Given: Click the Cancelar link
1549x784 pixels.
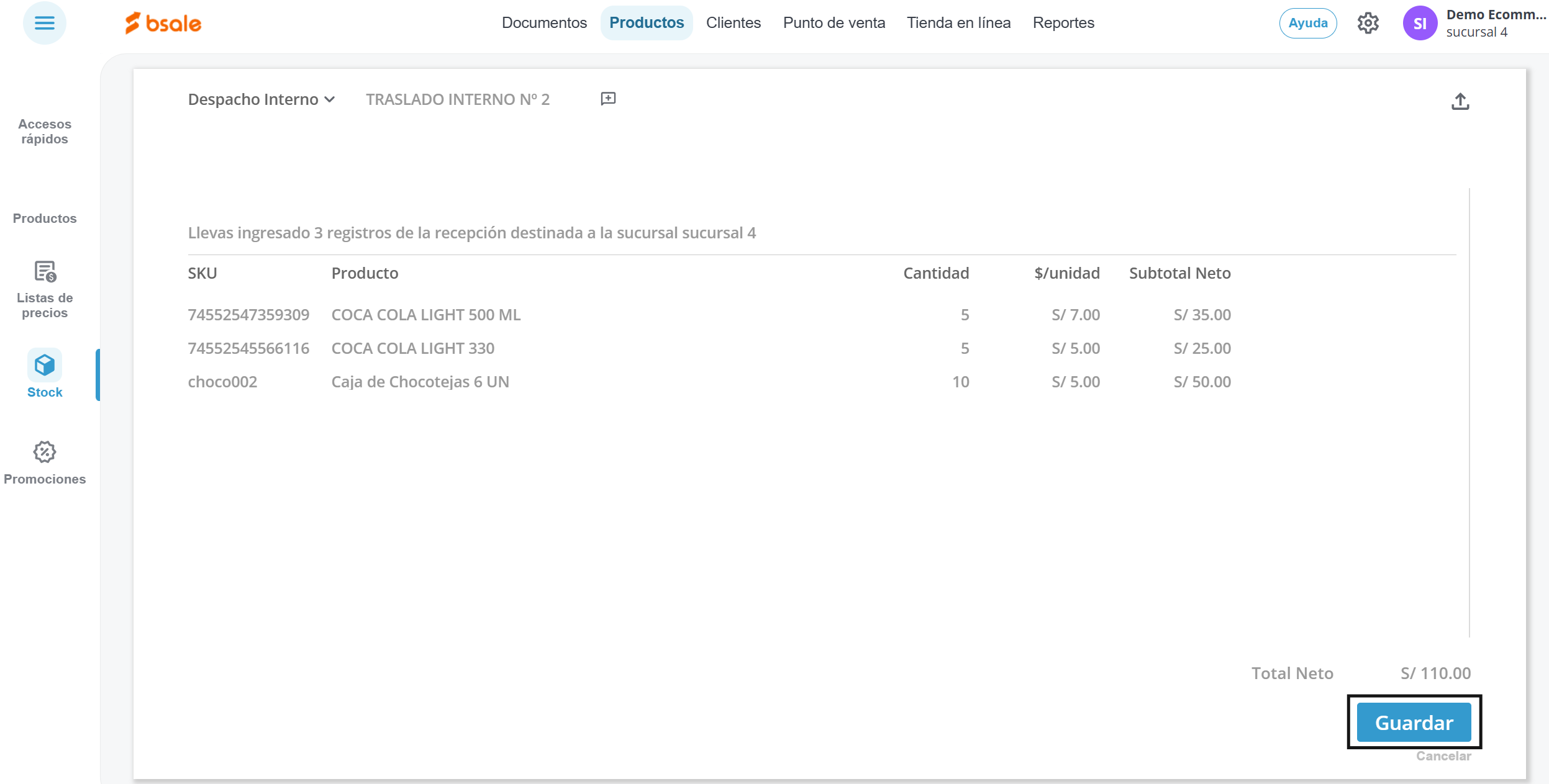Looking at the screenshot, I should [x=1443, y=756].
